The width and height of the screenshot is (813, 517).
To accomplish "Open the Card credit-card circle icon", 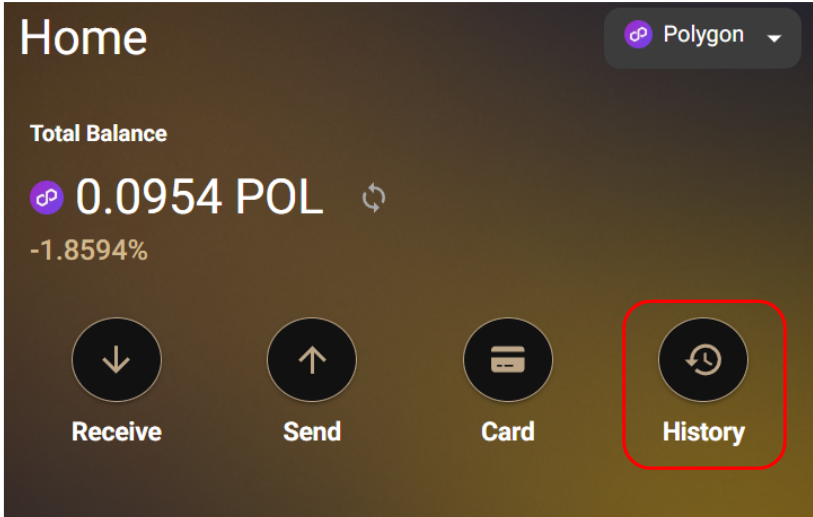I will click(x=508, y=359).
